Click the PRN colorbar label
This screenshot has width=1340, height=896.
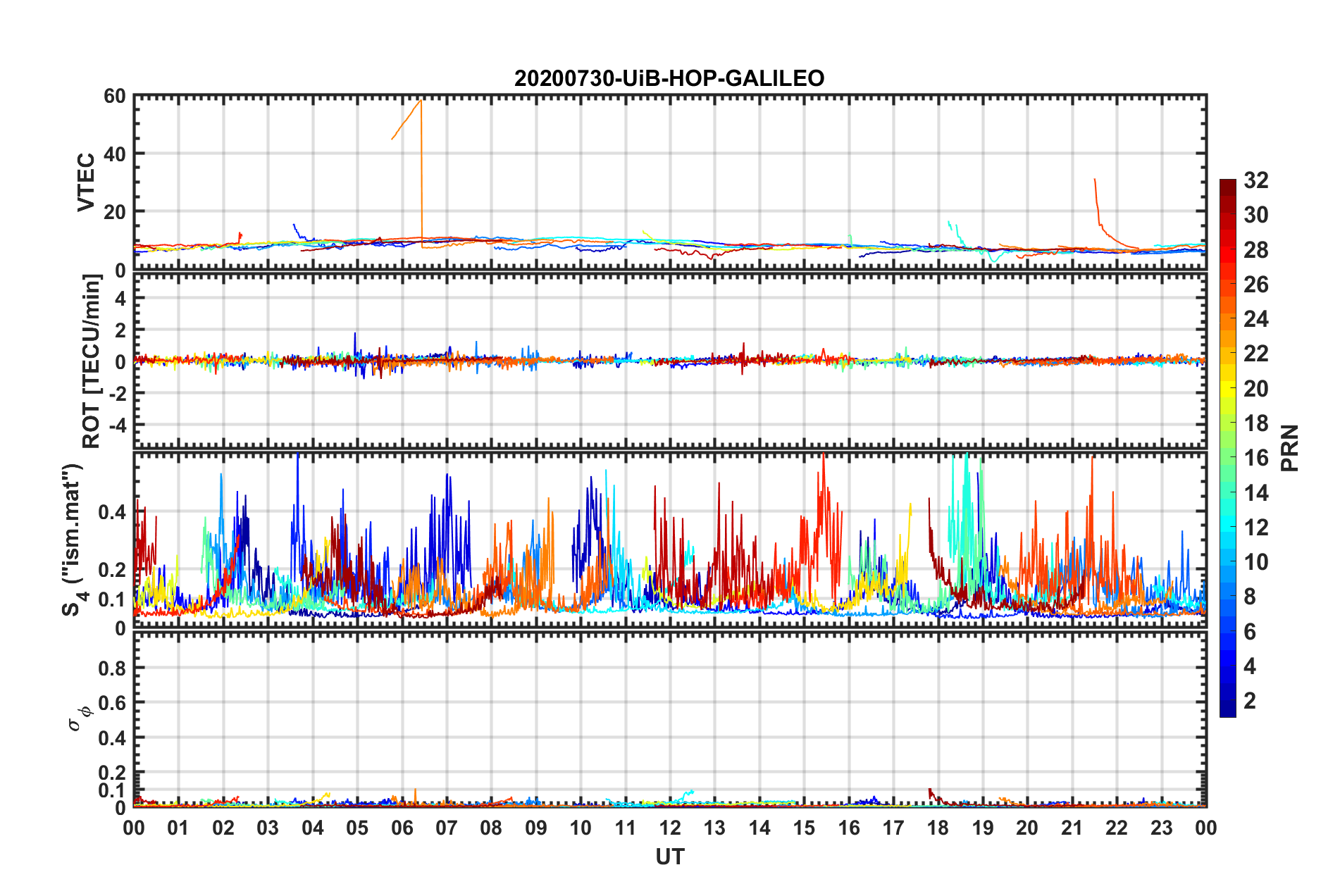tap(1289, 448)
